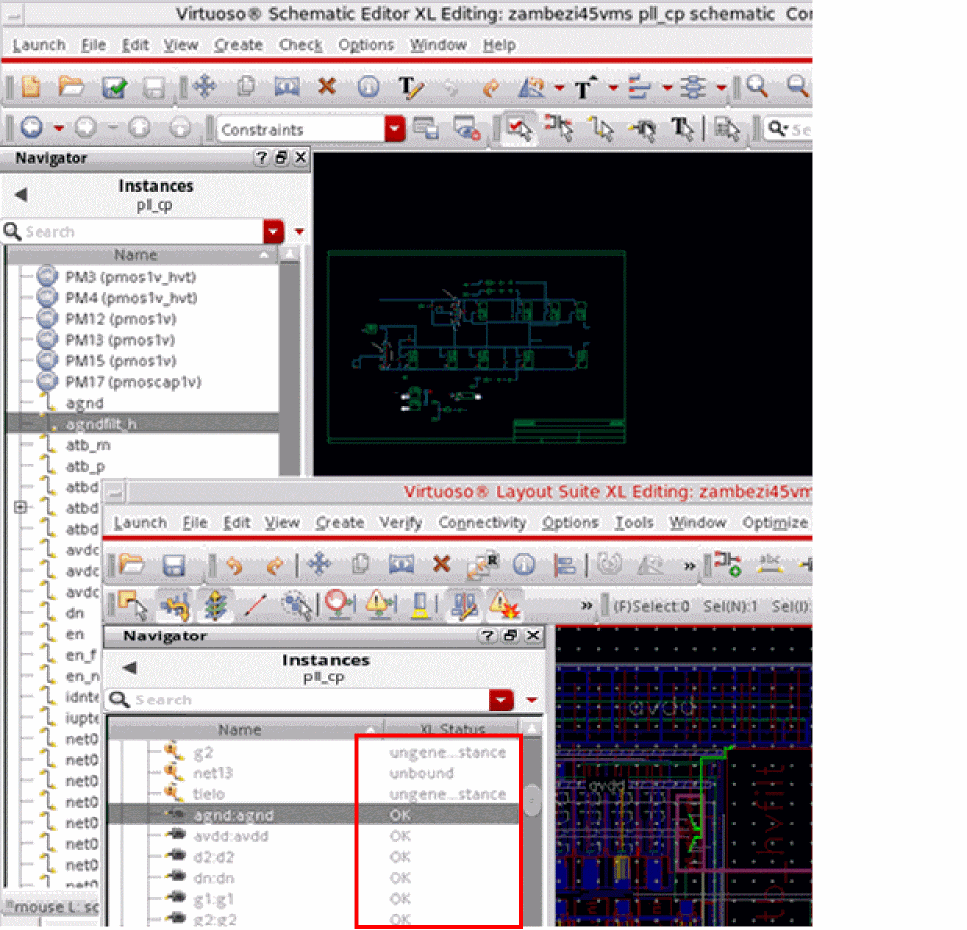This screenshot has width=967, height=930.
Task: Open the Constraints workspace dropdown
Action: pyautogui.click(x=395, y=129)
